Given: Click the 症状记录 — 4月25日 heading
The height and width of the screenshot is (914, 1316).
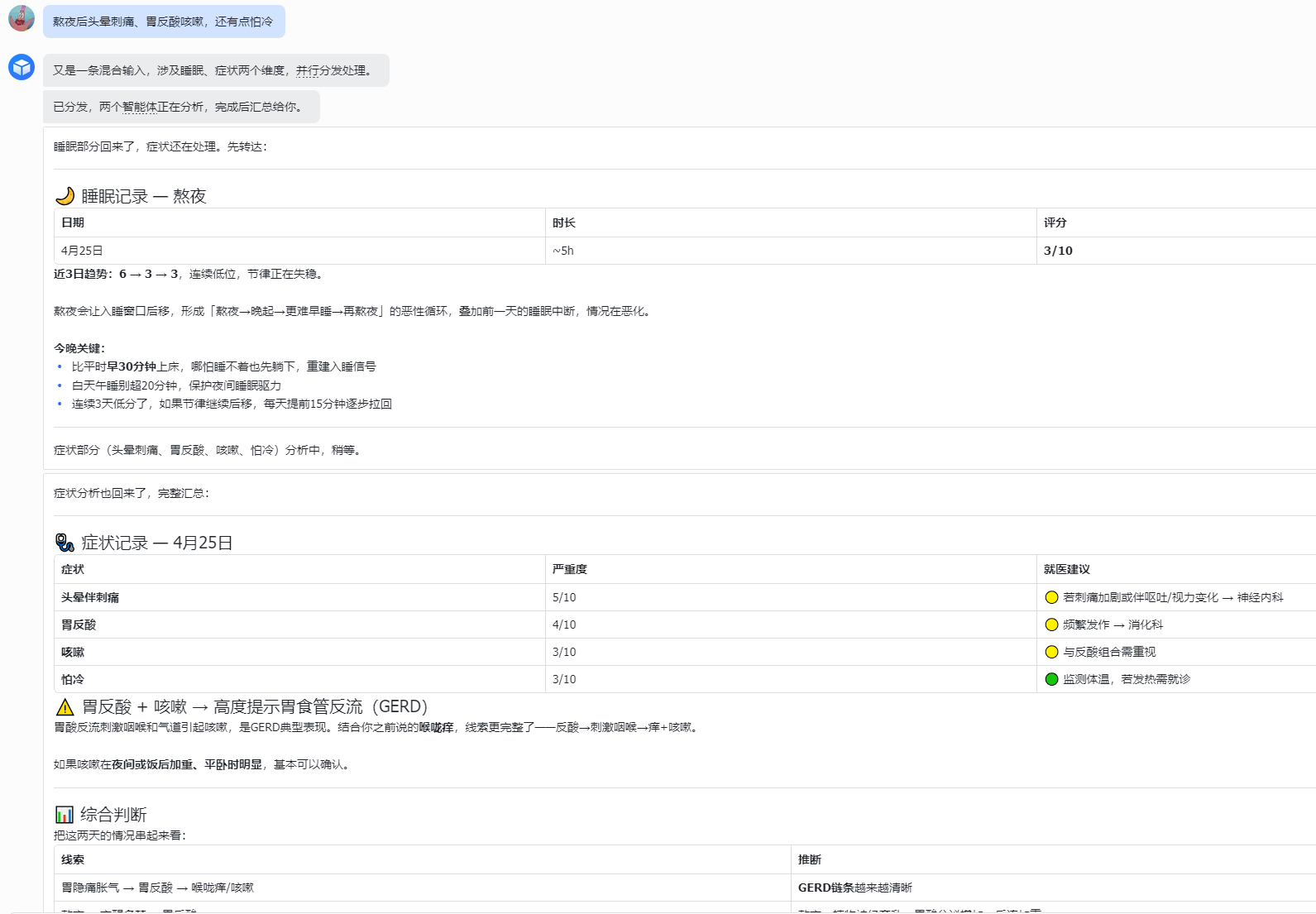Looking at the screenshot, I should pos(156,543).
